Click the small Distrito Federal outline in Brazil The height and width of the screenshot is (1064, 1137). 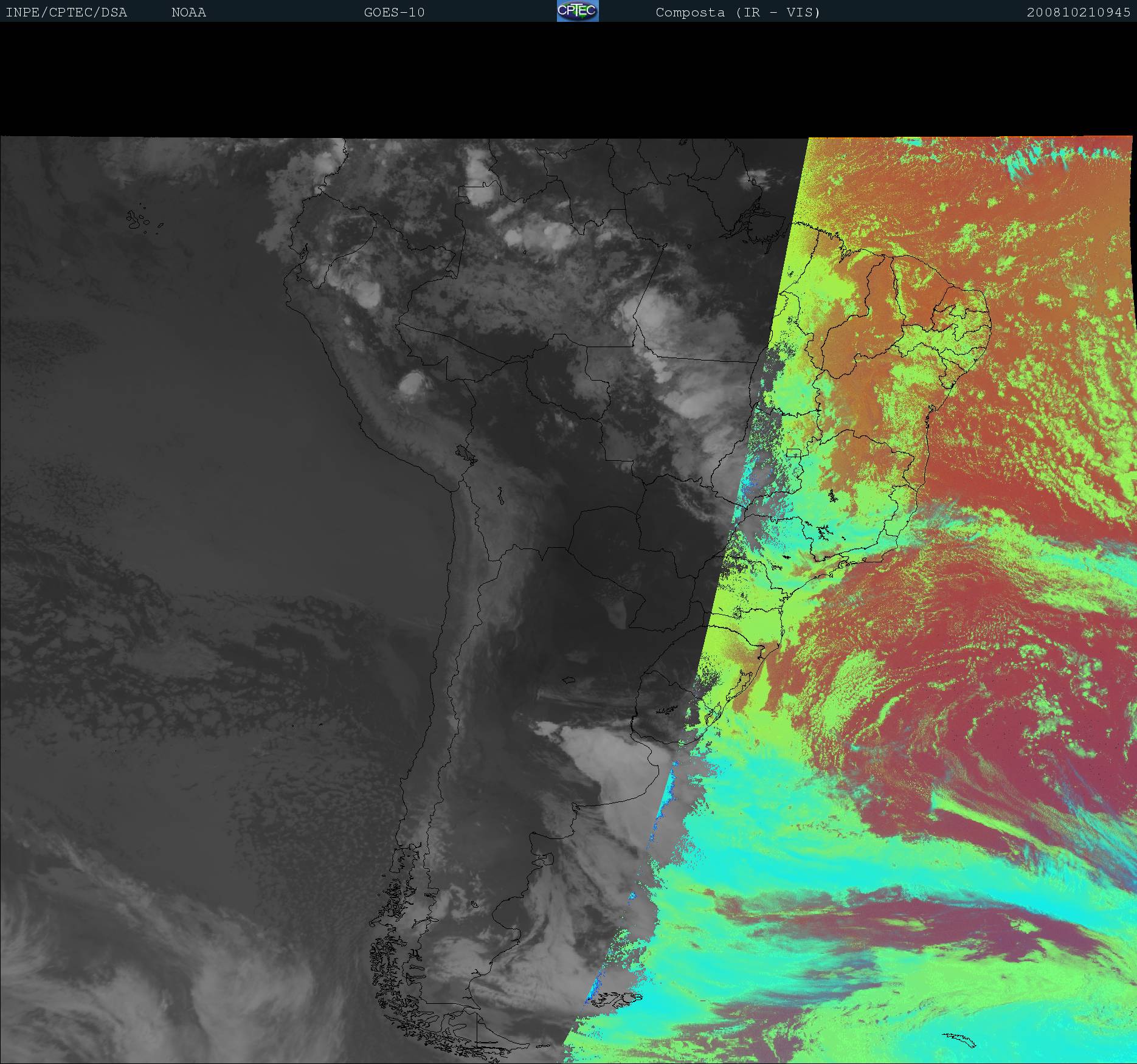793,453
